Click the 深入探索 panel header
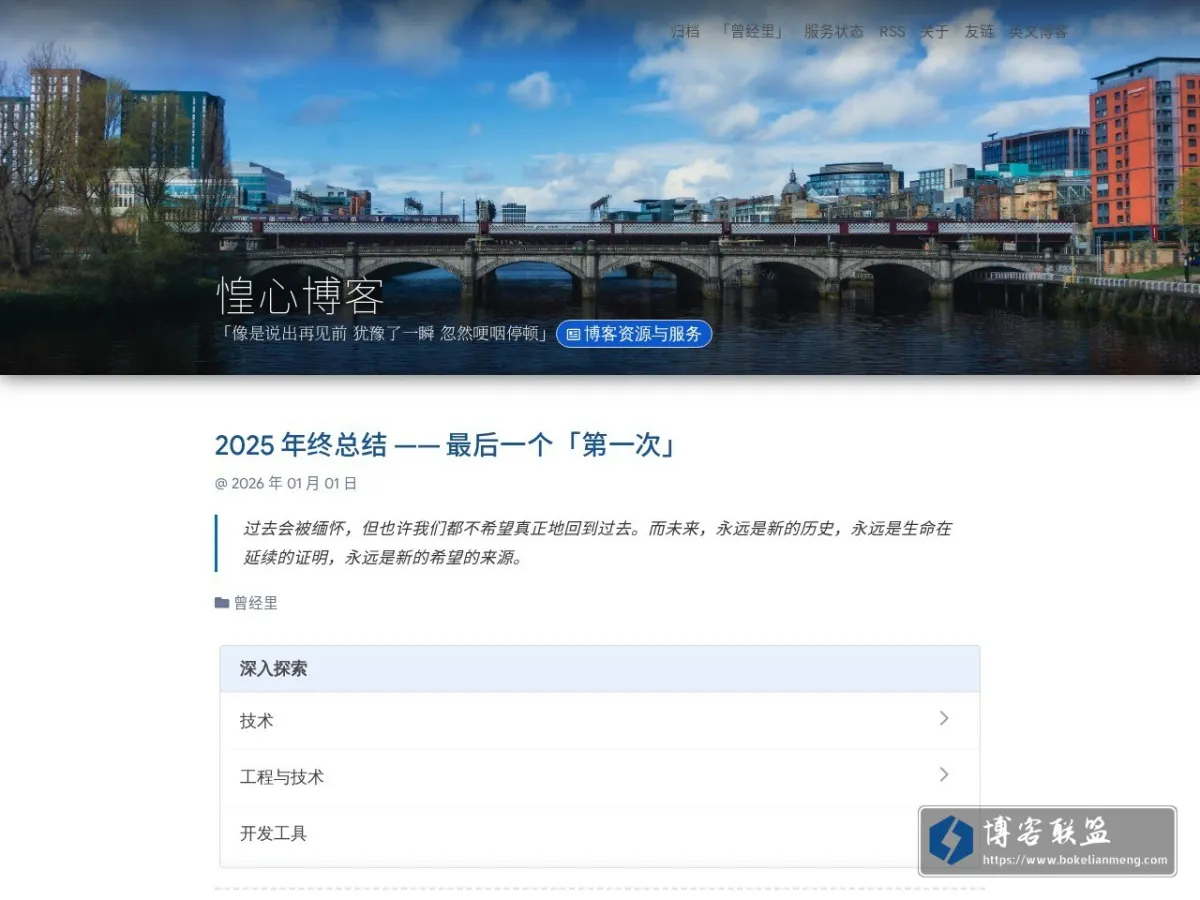The height and width of the screenshot is (900, 1200). (600, 669)
